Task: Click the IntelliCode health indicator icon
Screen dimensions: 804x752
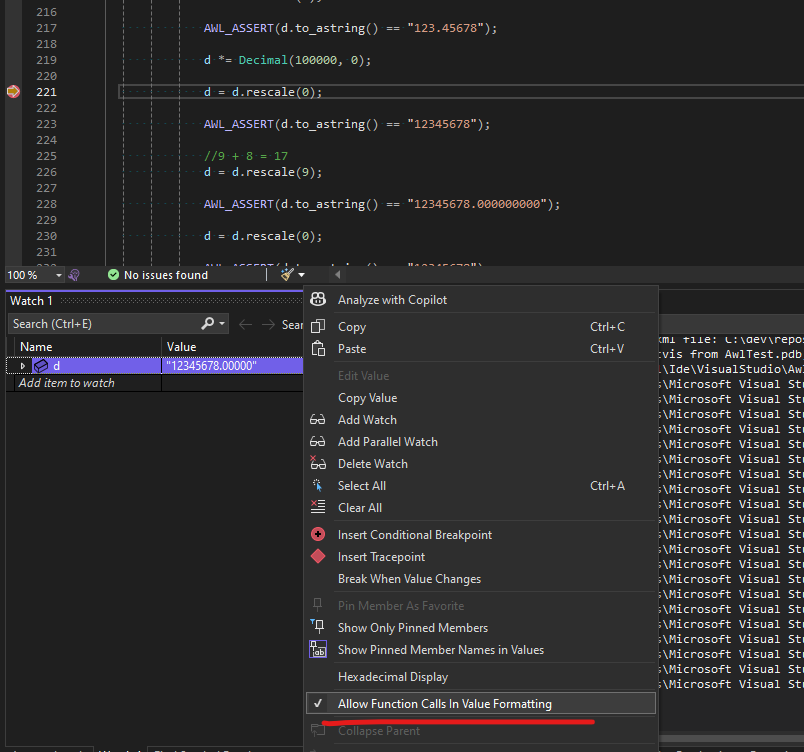Action: pos(74,275)
